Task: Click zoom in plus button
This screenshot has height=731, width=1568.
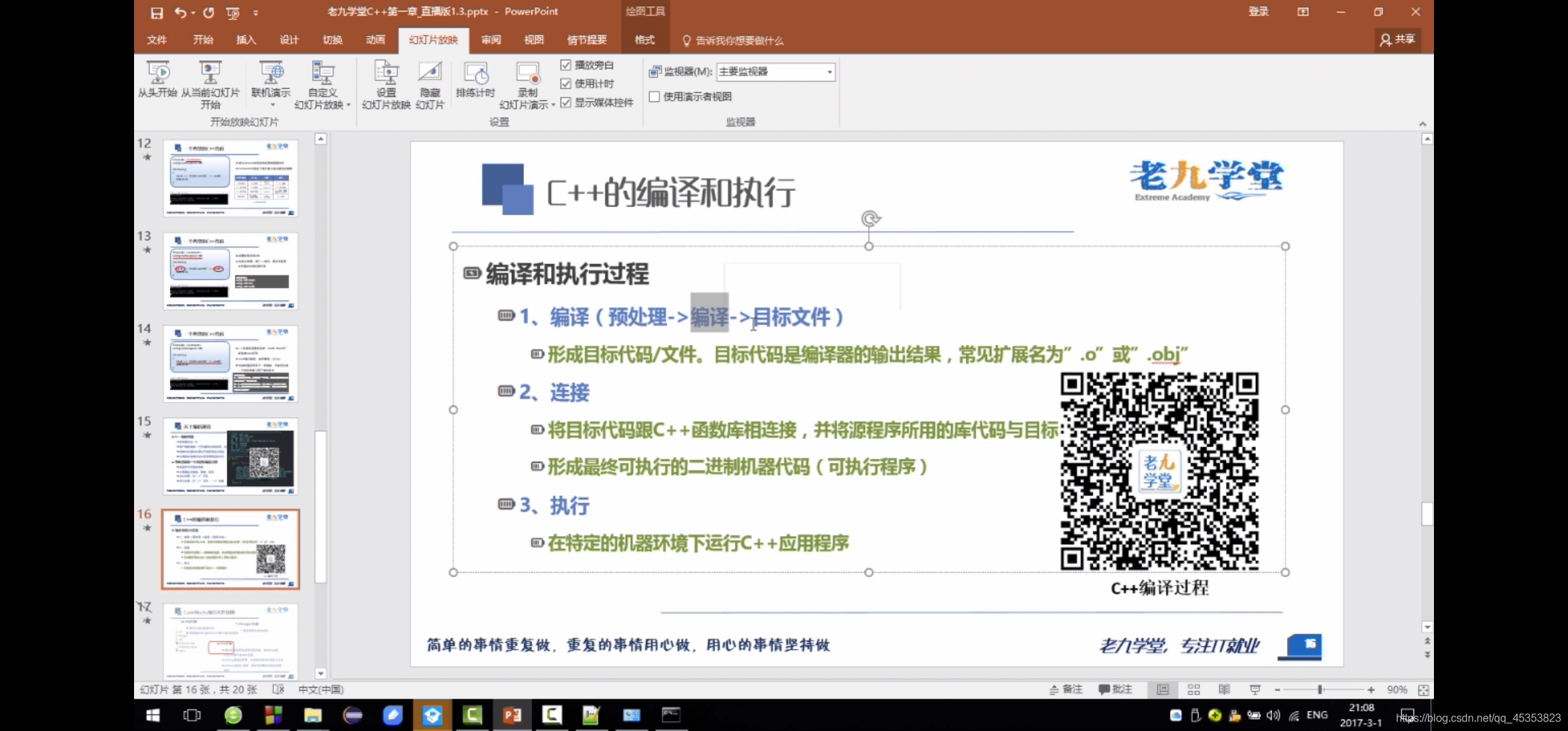Action: point(1371,690)
